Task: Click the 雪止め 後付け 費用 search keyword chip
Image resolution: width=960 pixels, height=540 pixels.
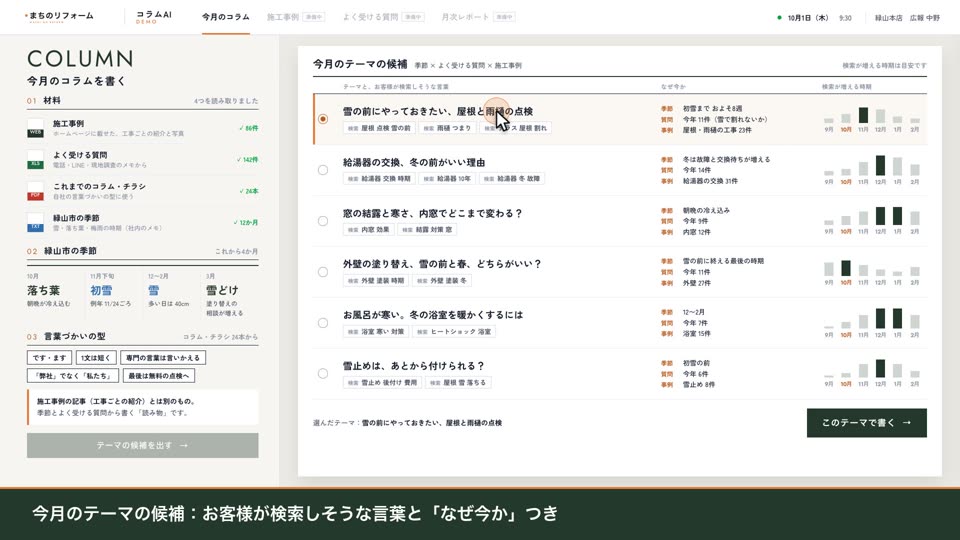Action: (383, 383)
